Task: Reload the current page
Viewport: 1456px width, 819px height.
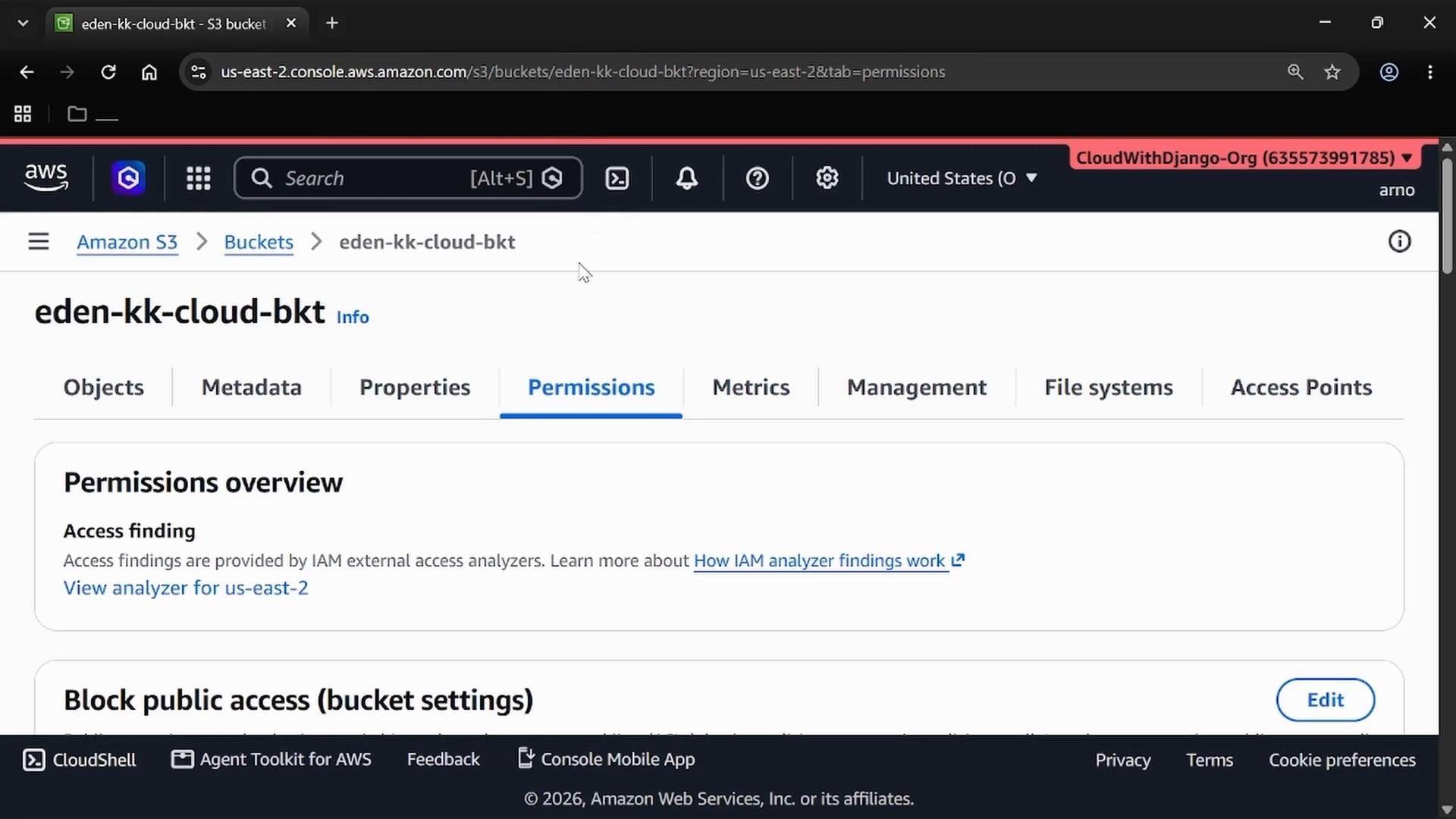Action: click(108, 72)
